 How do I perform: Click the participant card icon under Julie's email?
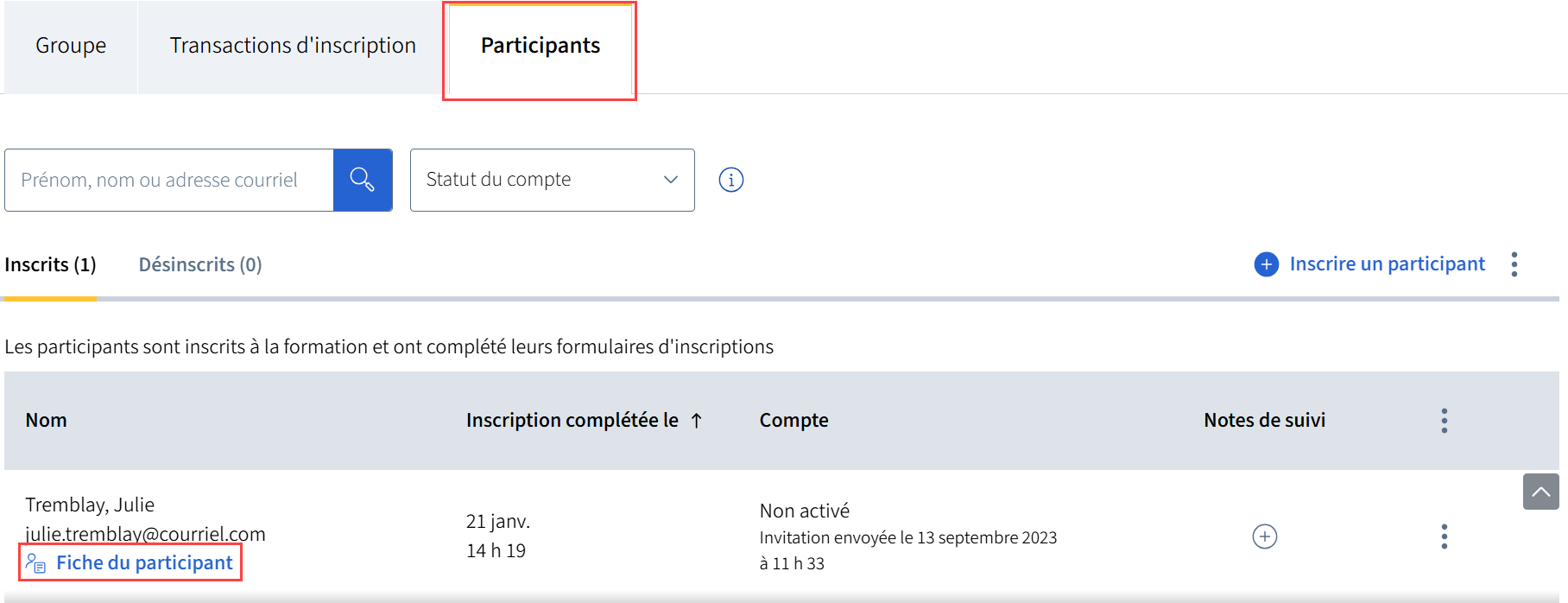(35, 563)
